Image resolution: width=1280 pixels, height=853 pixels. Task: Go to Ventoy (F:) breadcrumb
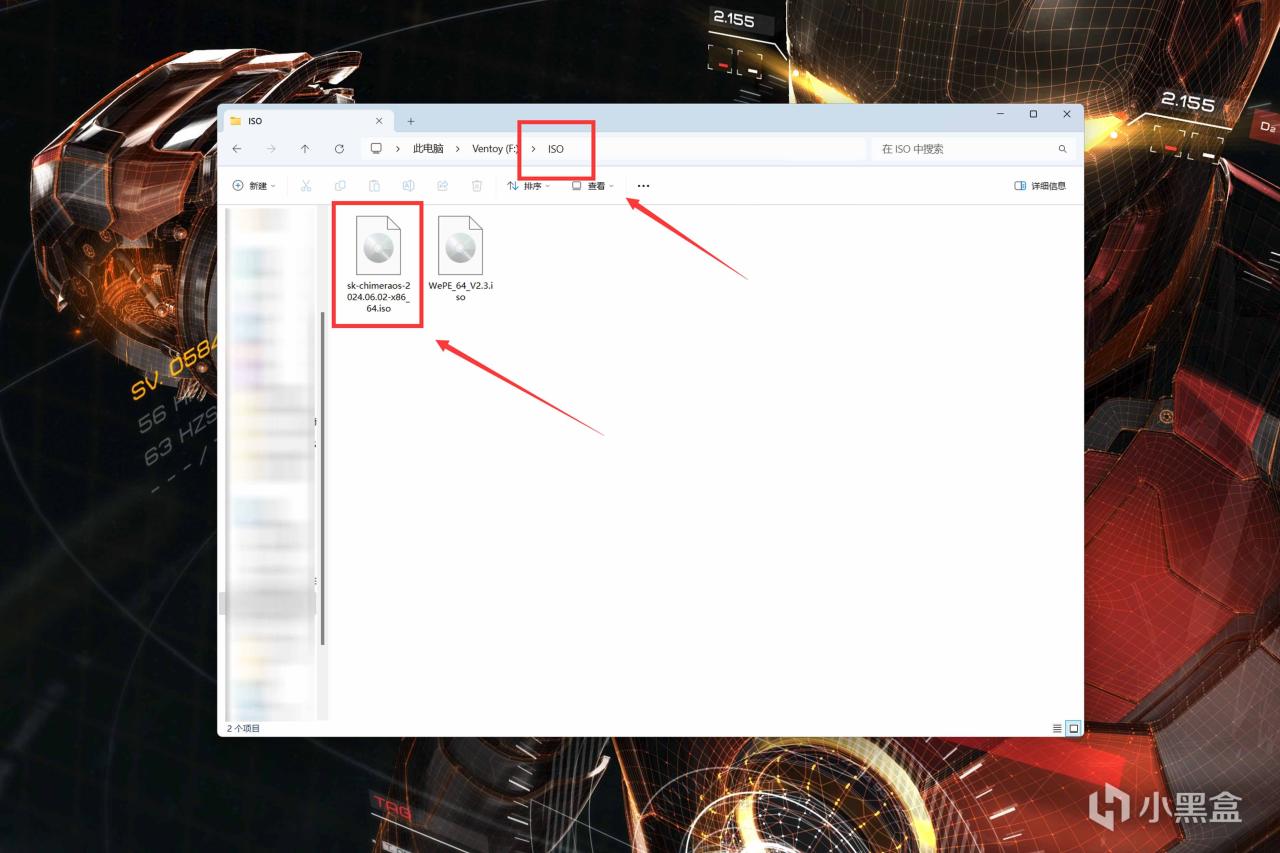(495, 149)
